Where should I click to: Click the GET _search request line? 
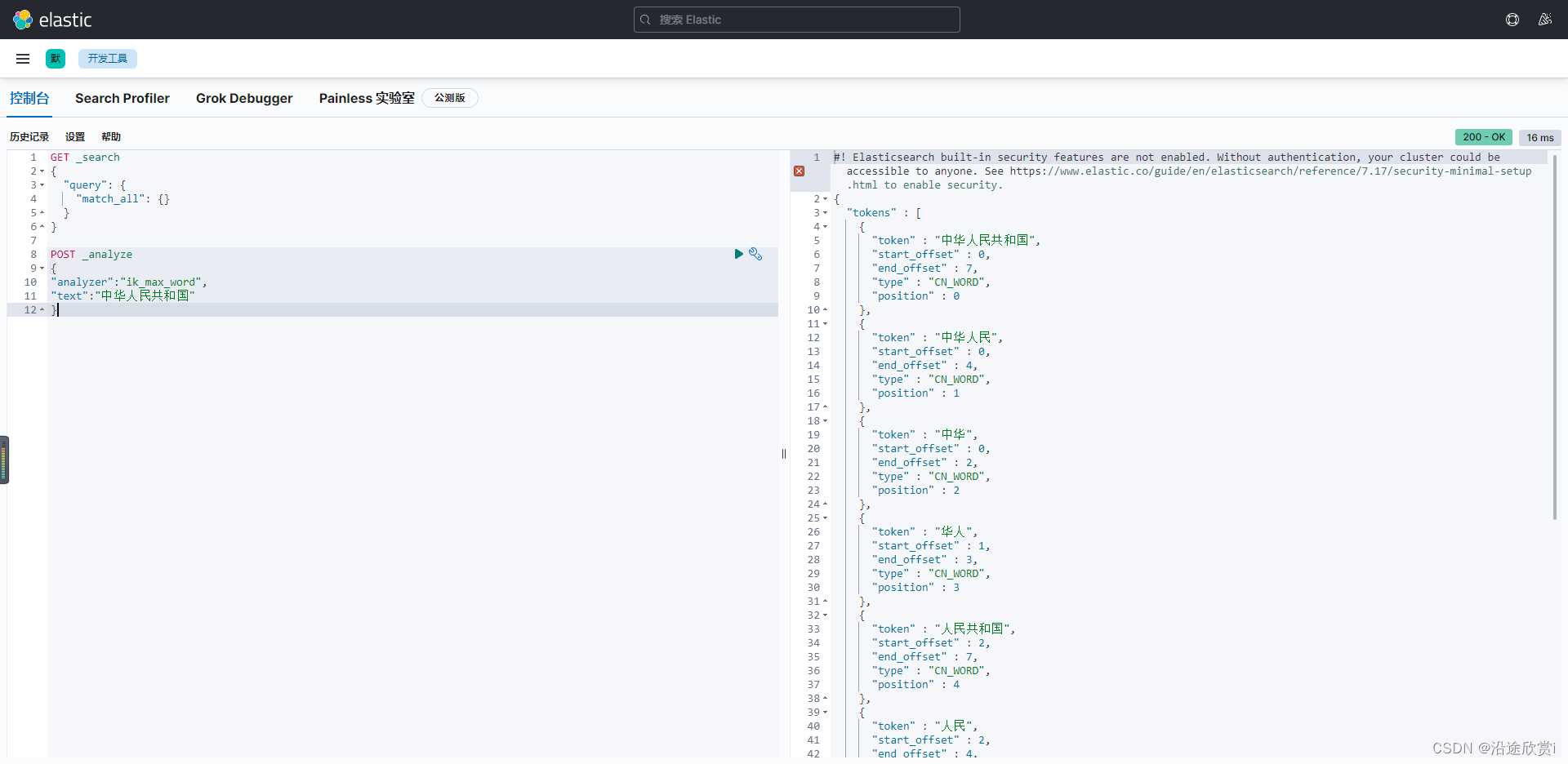[x=85, y=158]
